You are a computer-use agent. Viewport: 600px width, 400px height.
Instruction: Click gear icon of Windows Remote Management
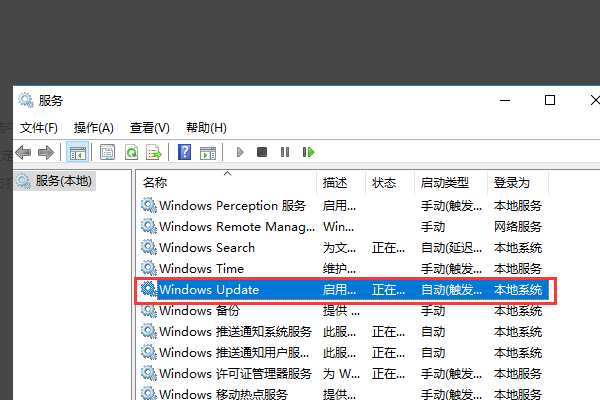148,227
